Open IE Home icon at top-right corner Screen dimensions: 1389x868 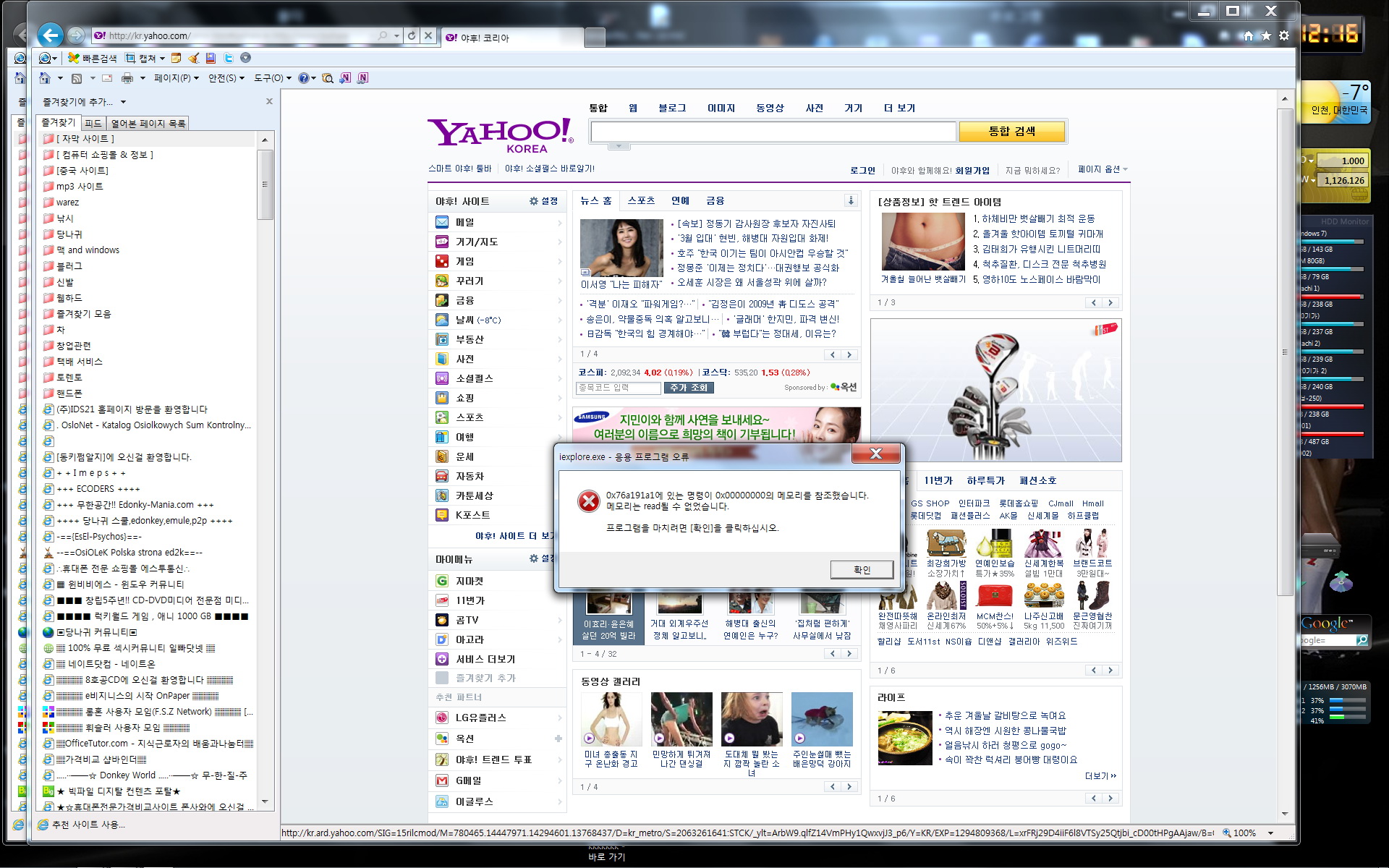[1249, 36]
